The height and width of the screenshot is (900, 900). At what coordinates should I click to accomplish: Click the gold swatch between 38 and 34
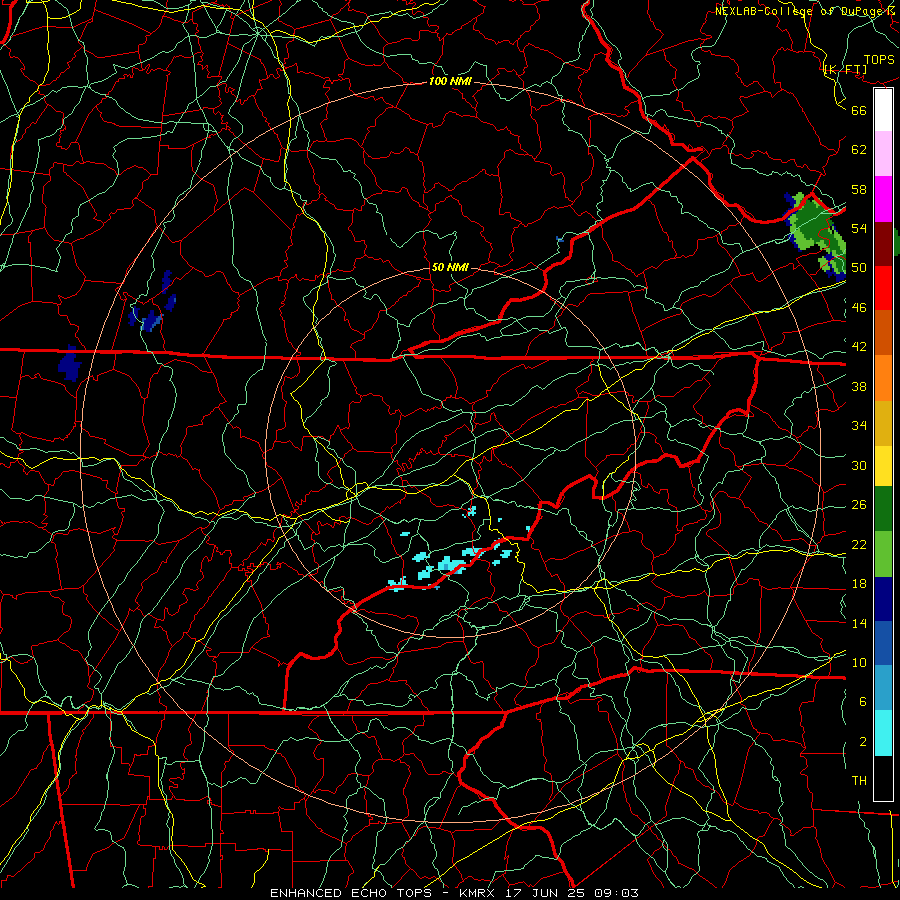tap(883, 423)
